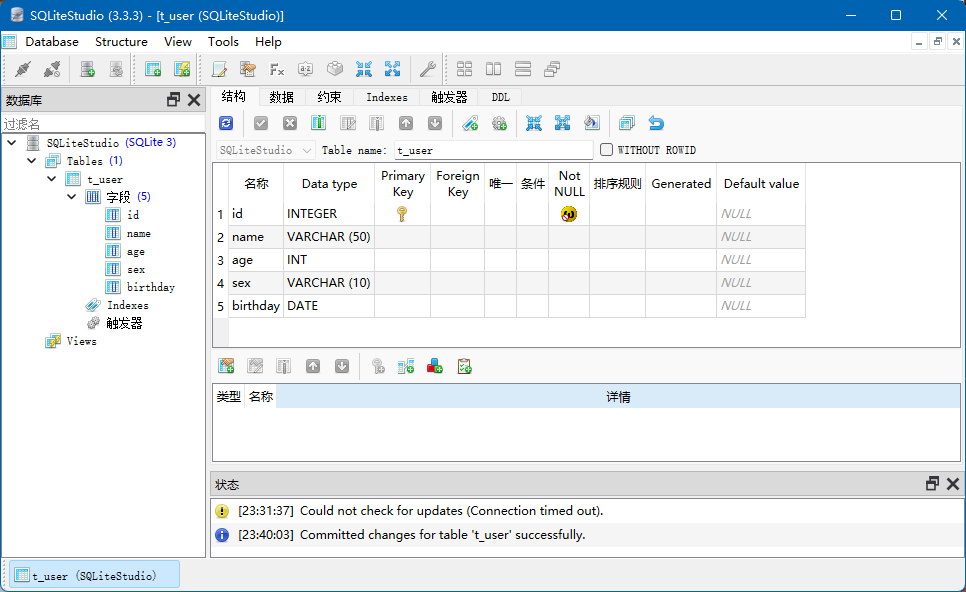966x592 pixels.
Task: Click the Could not check for updates message
Action: tap(451, 511)
